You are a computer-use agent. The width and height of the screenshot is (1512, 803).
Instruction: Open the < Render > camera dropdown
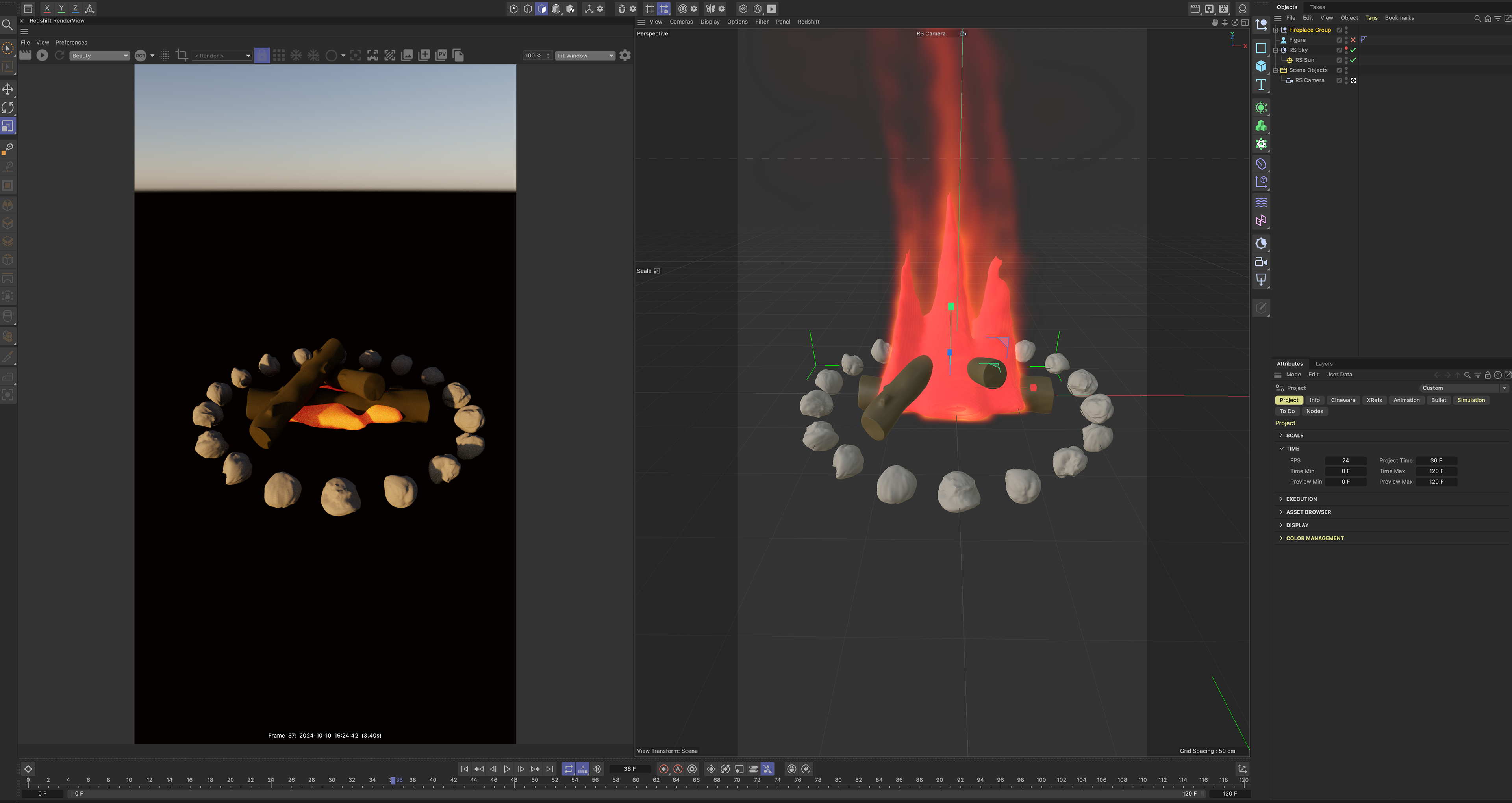222,56
